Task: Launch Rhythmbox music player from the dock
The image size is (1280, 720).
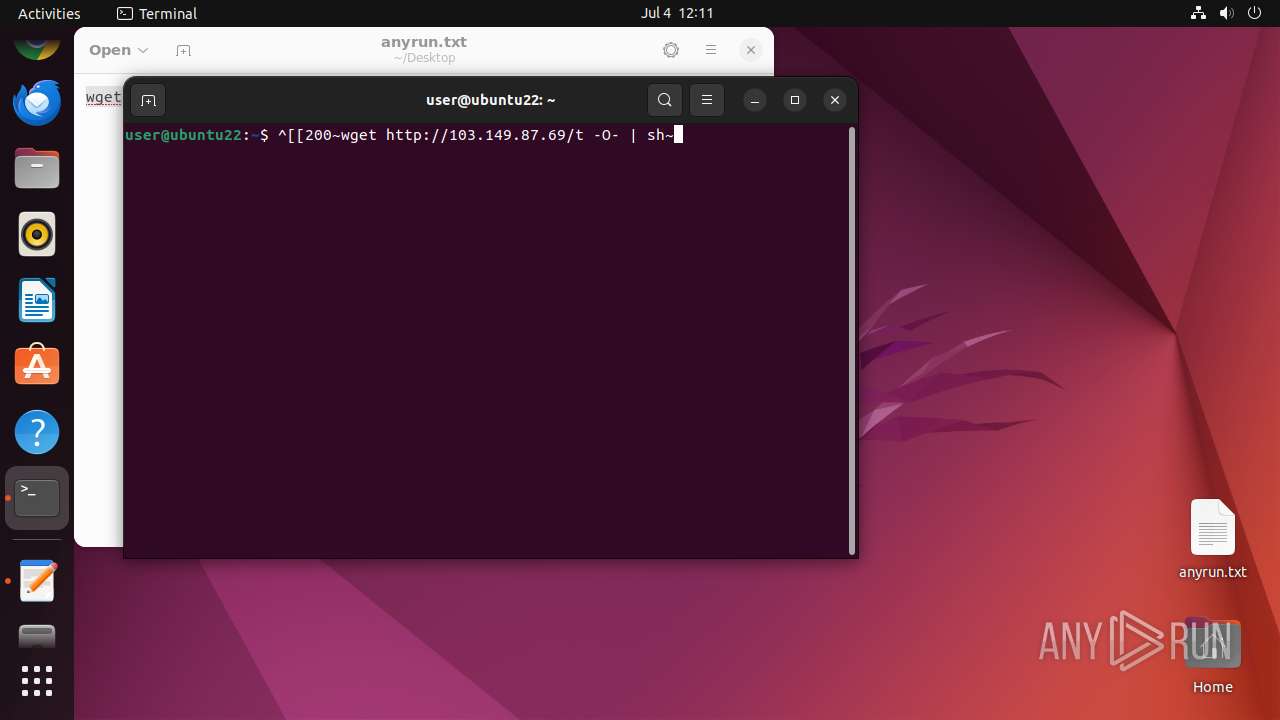Action: pyautogui.click(x=37, y=234)
